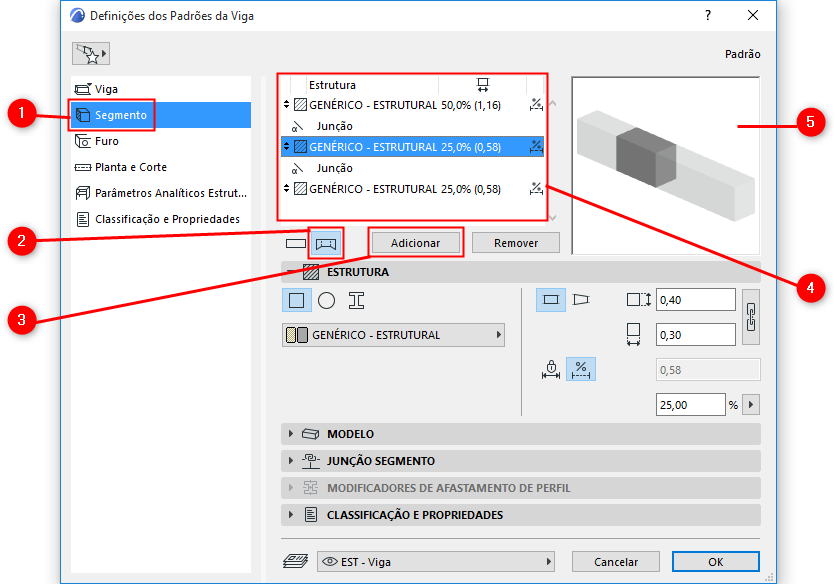Open the GENÉRICO - ESTRUTURAL building material picker

pyautogui.click(x=393, y=335)
